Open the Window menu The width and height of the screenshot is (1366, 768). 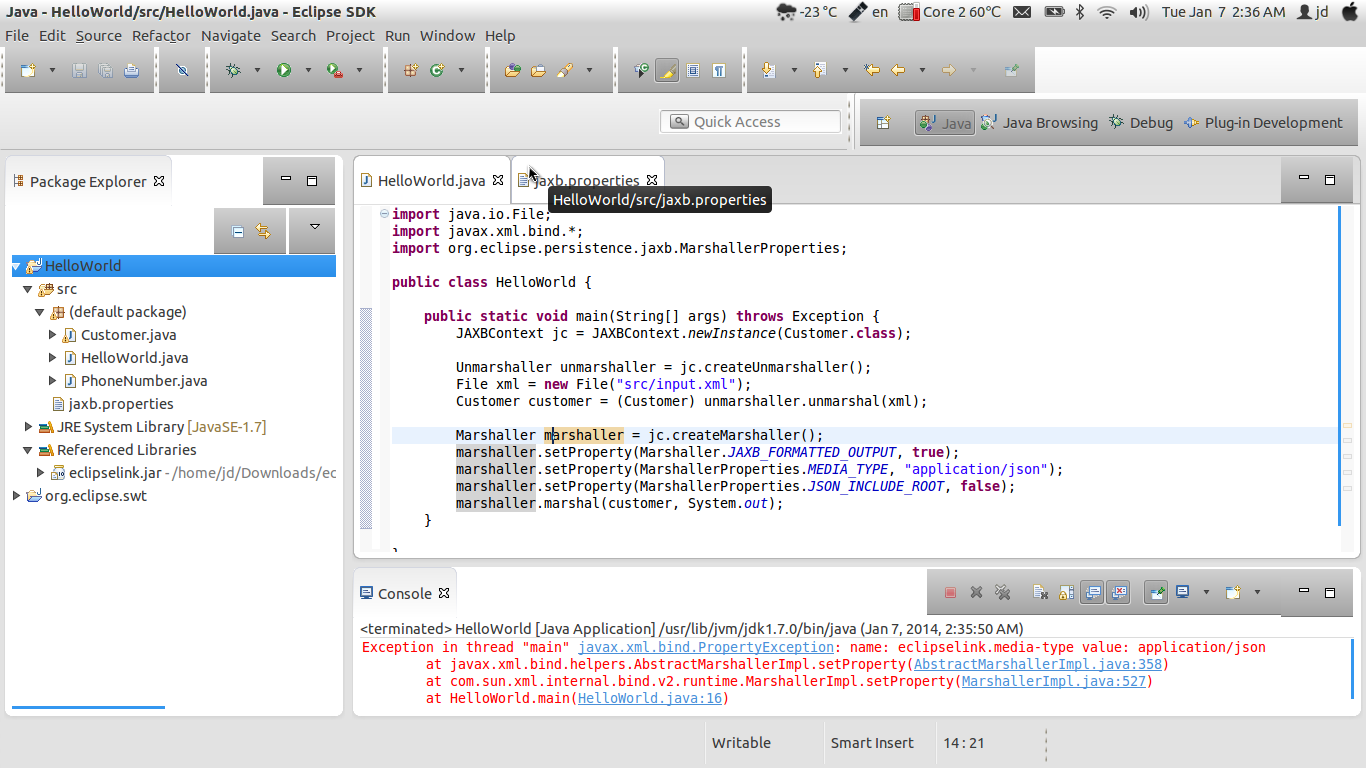(447, 36)
